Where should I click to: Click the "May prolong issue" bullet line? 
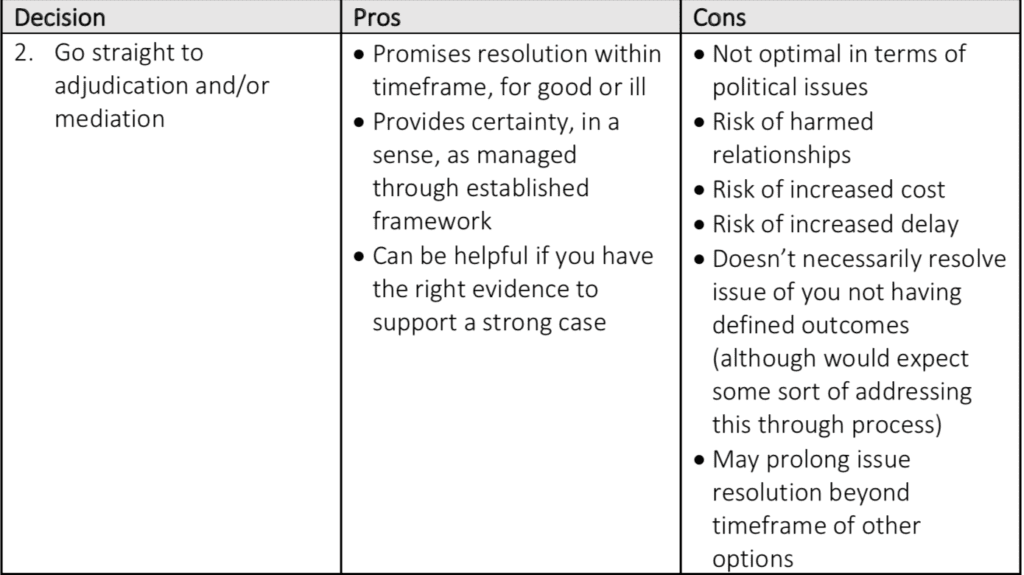pos(811,461)
